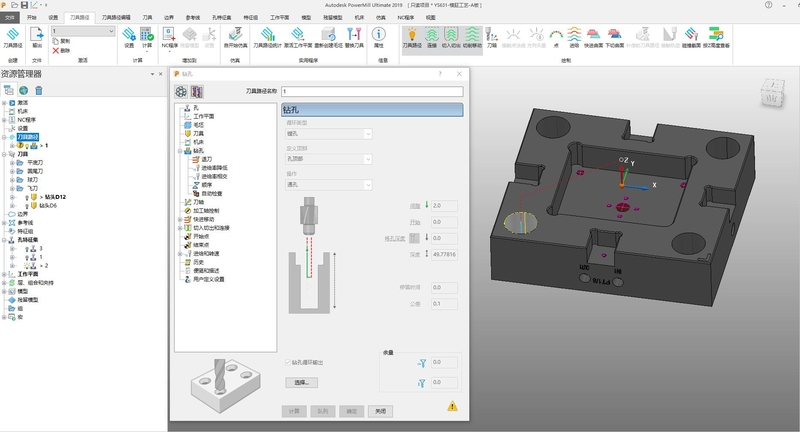Open the active toolpath dropdown showing 1
This screenshot has width=800, height=432.
click(x=83, y=31)
